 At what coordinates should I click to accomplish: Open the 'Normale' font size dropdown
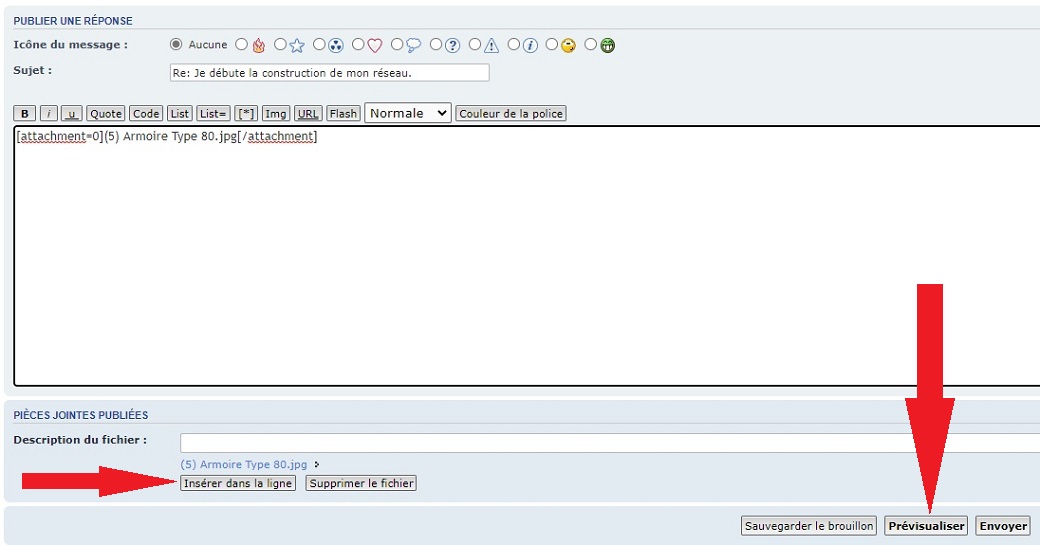click(x=408, y=114)
